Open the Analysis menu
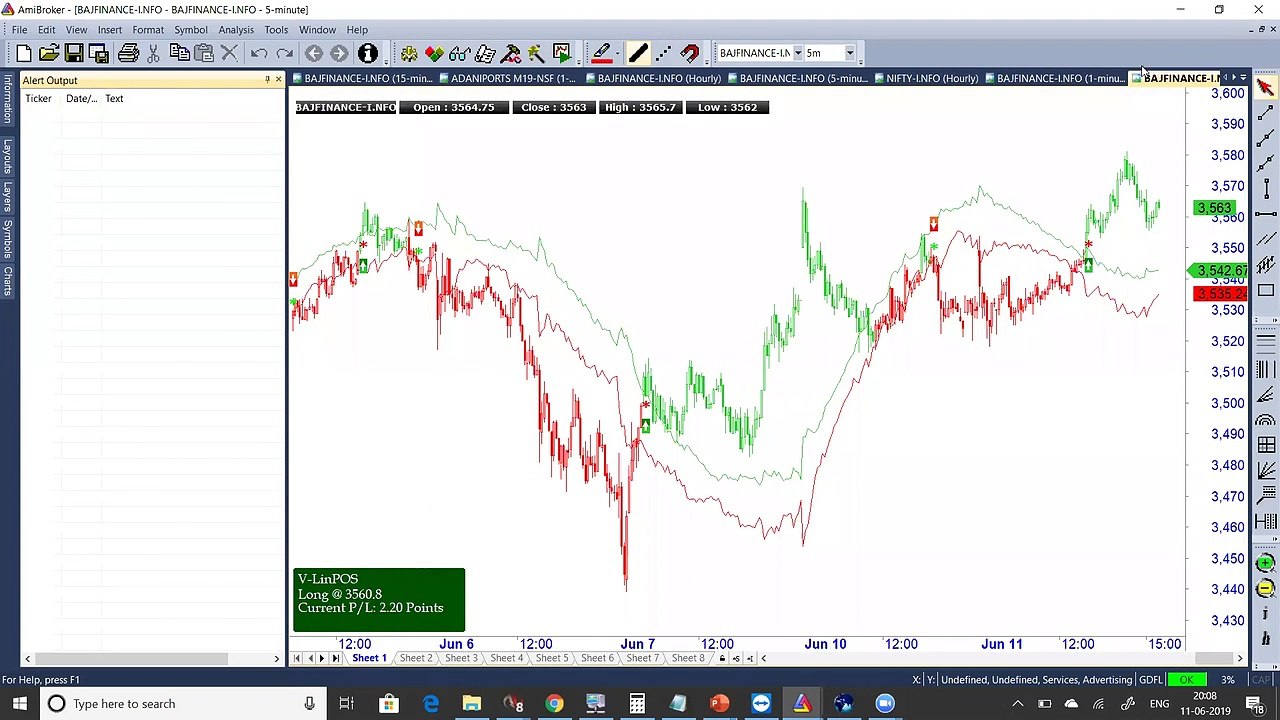1280x720 pixels. [236, 29]
